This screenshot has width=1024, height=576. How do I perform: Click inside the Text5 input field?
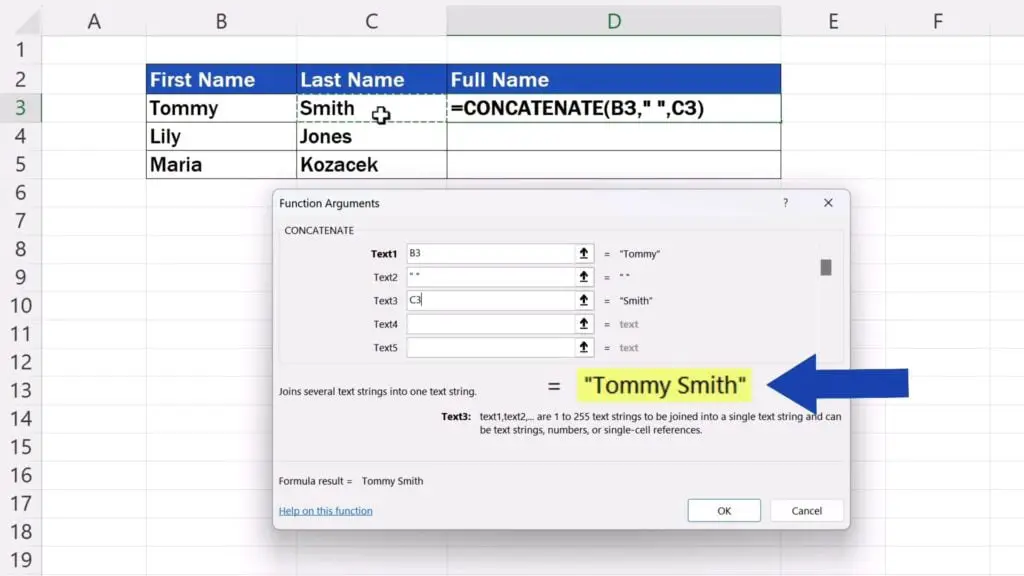click(x=488, y=348)
